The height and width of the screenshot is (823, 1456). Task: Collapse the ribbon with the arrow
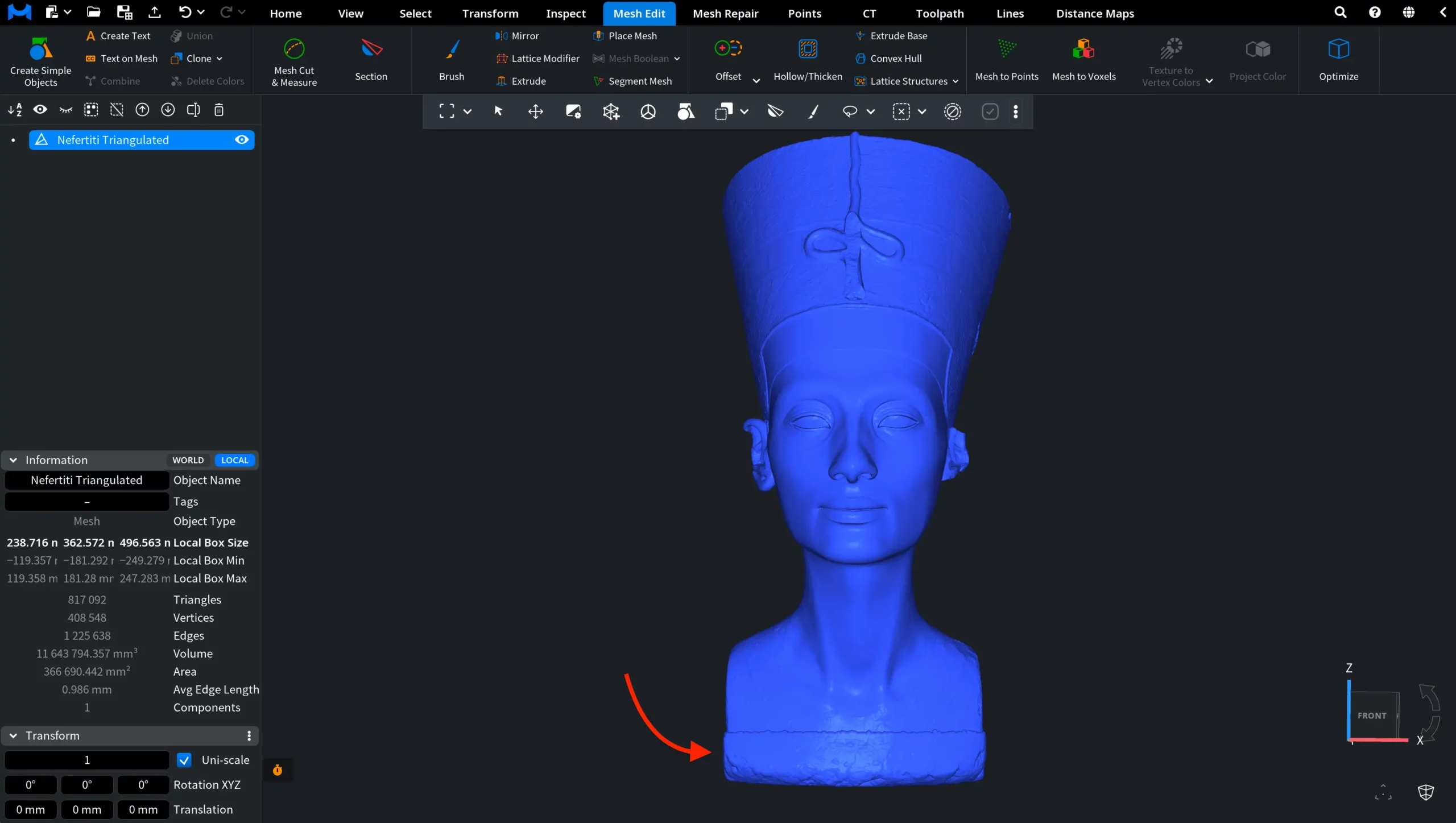click(x=1443, y=13)
